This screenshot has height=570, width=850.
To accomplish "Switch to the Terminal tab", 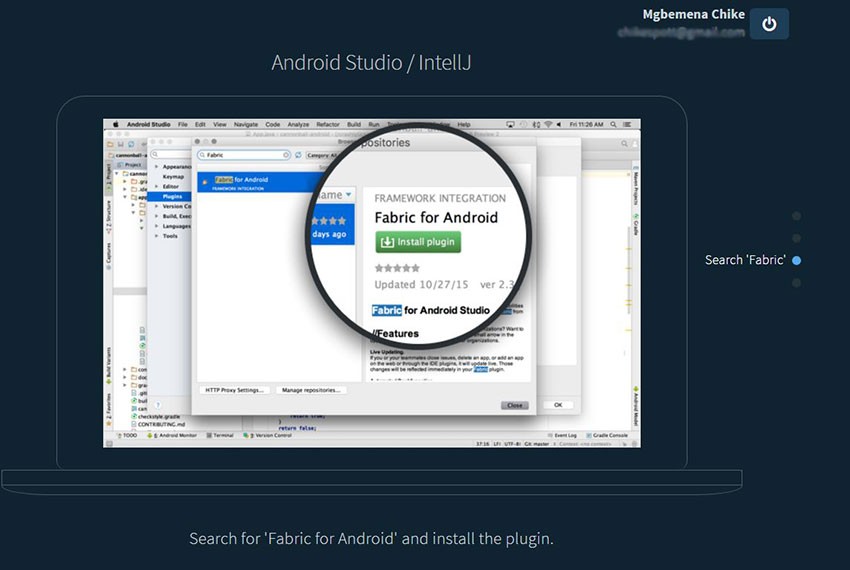I will click(x=220, y=435).
